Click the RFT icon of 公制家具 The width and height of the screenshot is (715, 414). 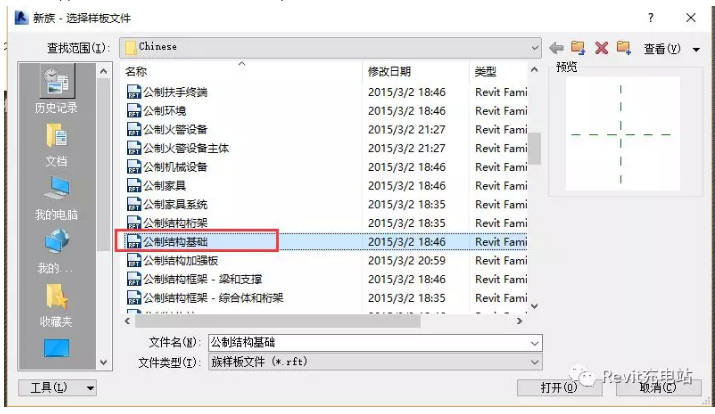click(x=134, y=186)
